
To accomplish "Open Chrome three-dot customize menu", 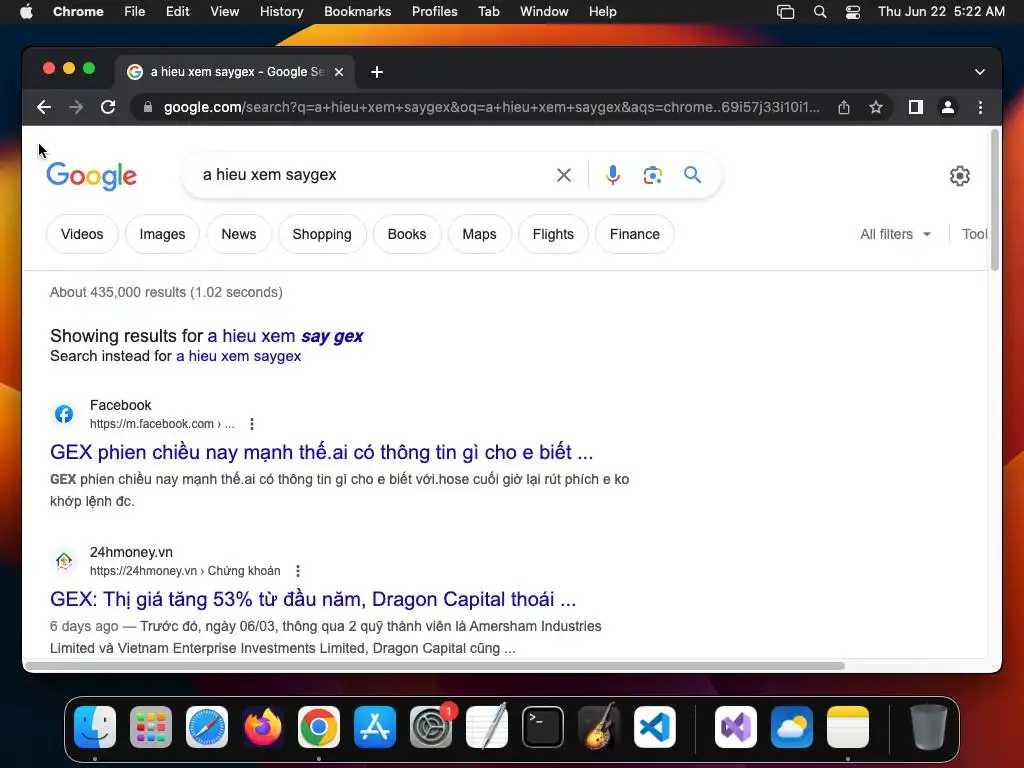I will pos(980,107).
